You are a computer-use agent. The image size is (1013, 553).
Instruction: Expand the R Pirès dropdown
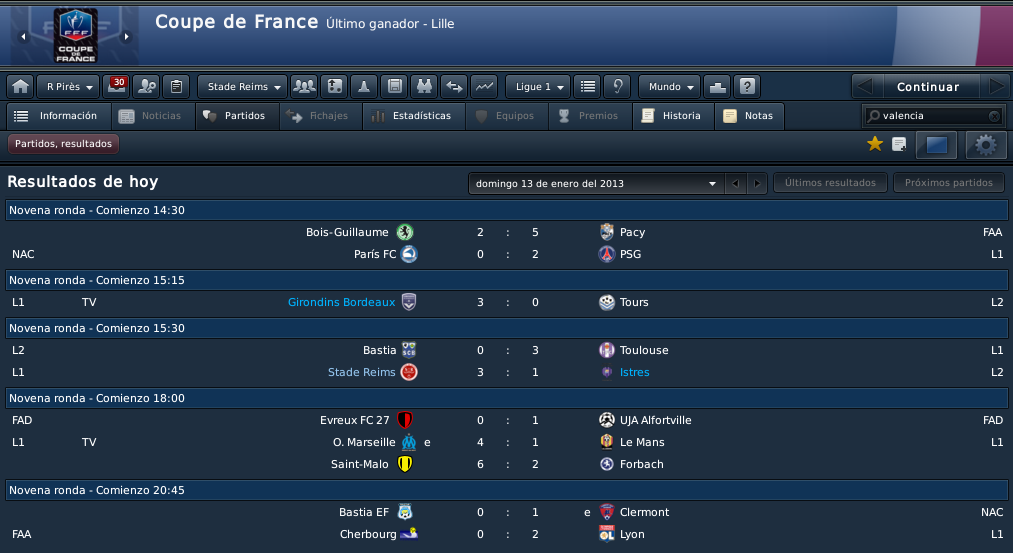coord(68,86)
